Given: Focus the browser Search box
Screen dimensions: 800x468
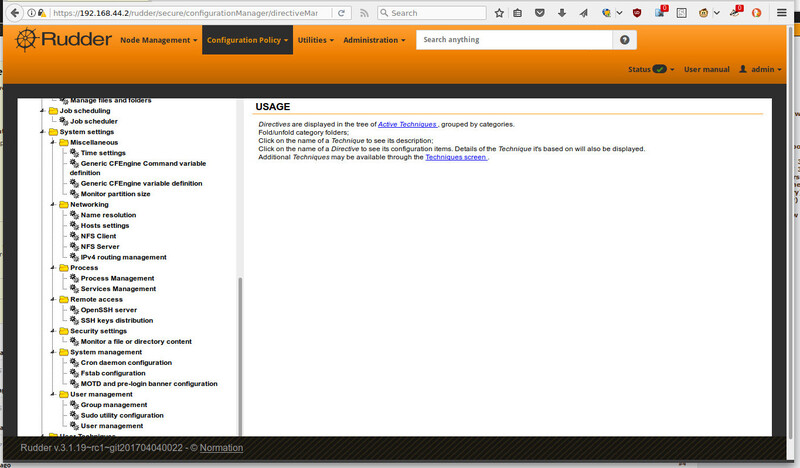Looking at the screenshot, I should tap(432, 13).
